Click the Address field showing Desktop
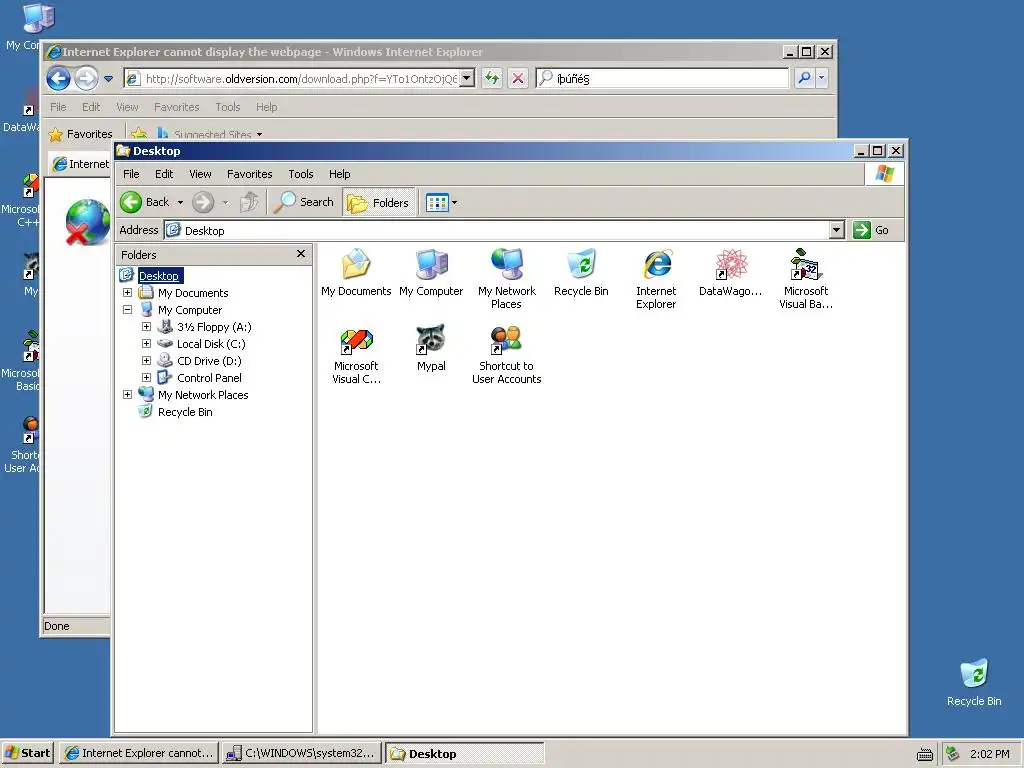 496,231
